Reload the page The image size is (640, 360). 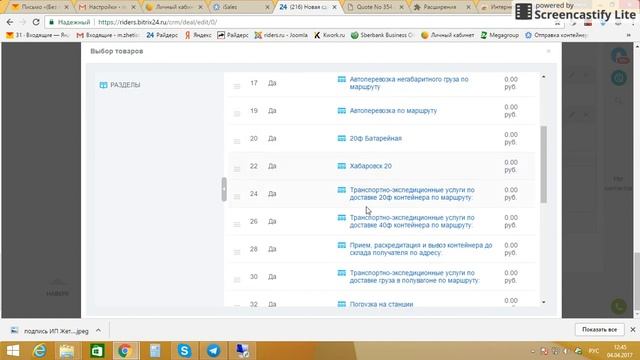[36, 22]
